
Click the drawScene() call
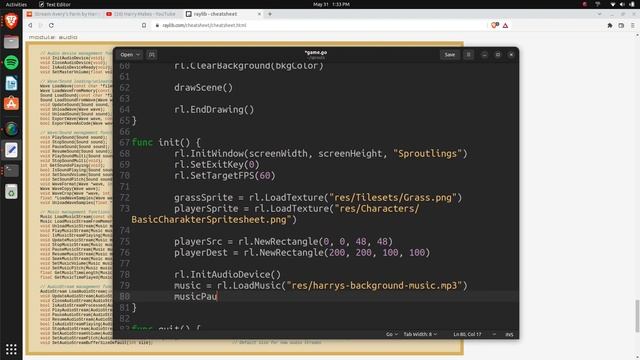pyautogui.click(x=203, y=88)
